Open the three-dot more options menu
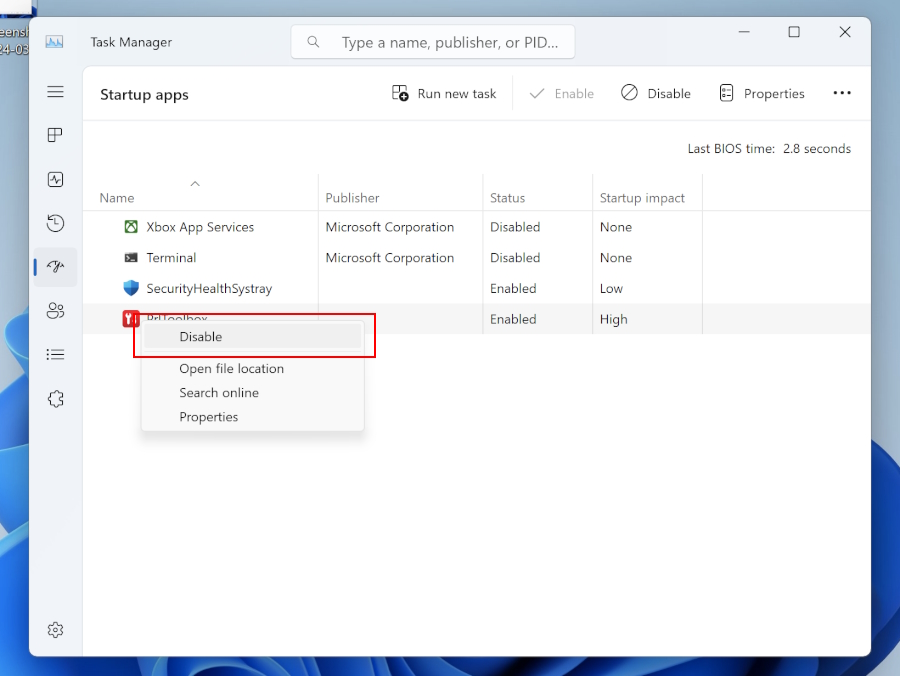This screenshot has height=676, width=900. (x=842, y=93)
